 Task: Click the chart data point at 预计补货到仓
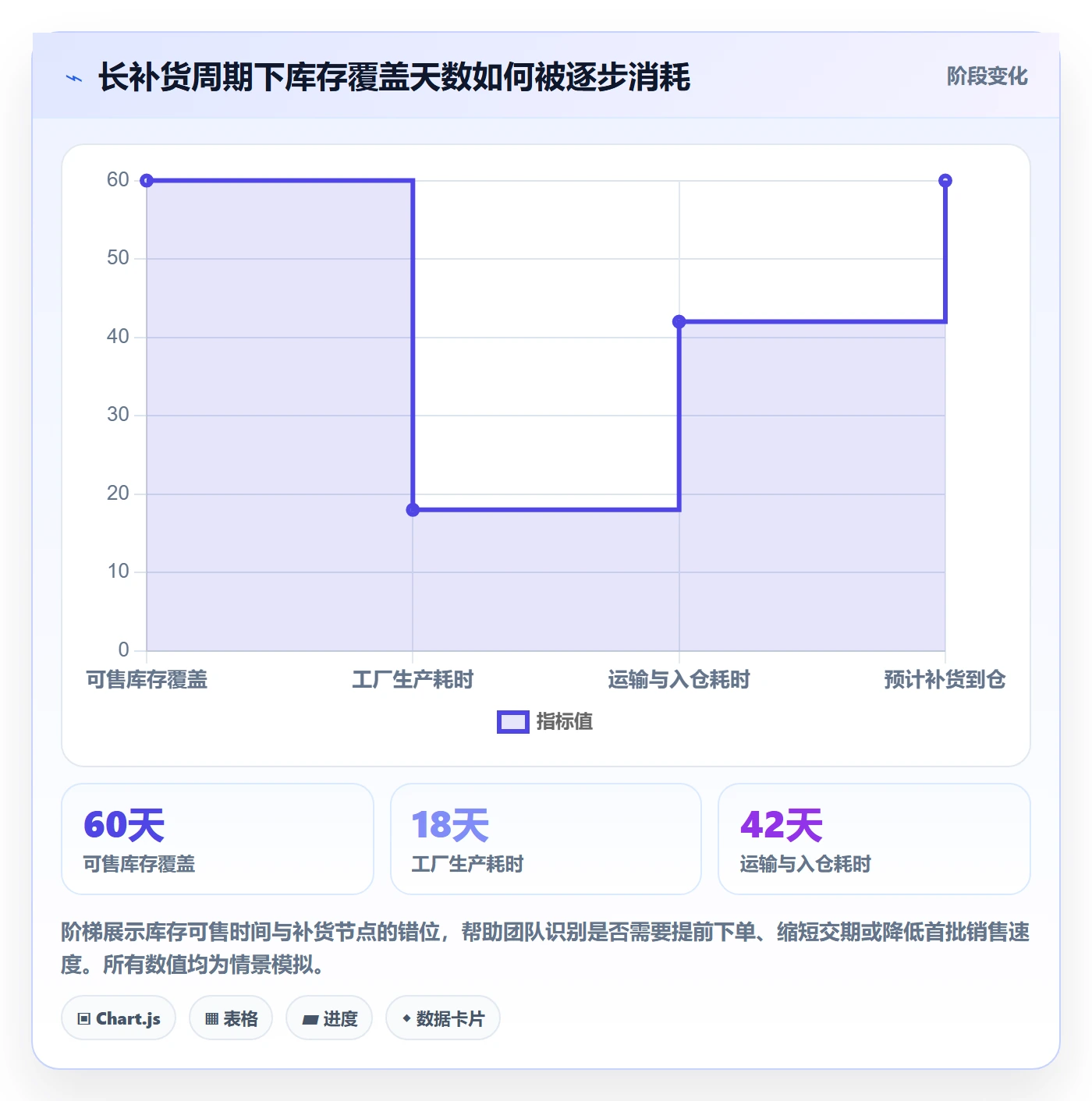tap(945, 181)
